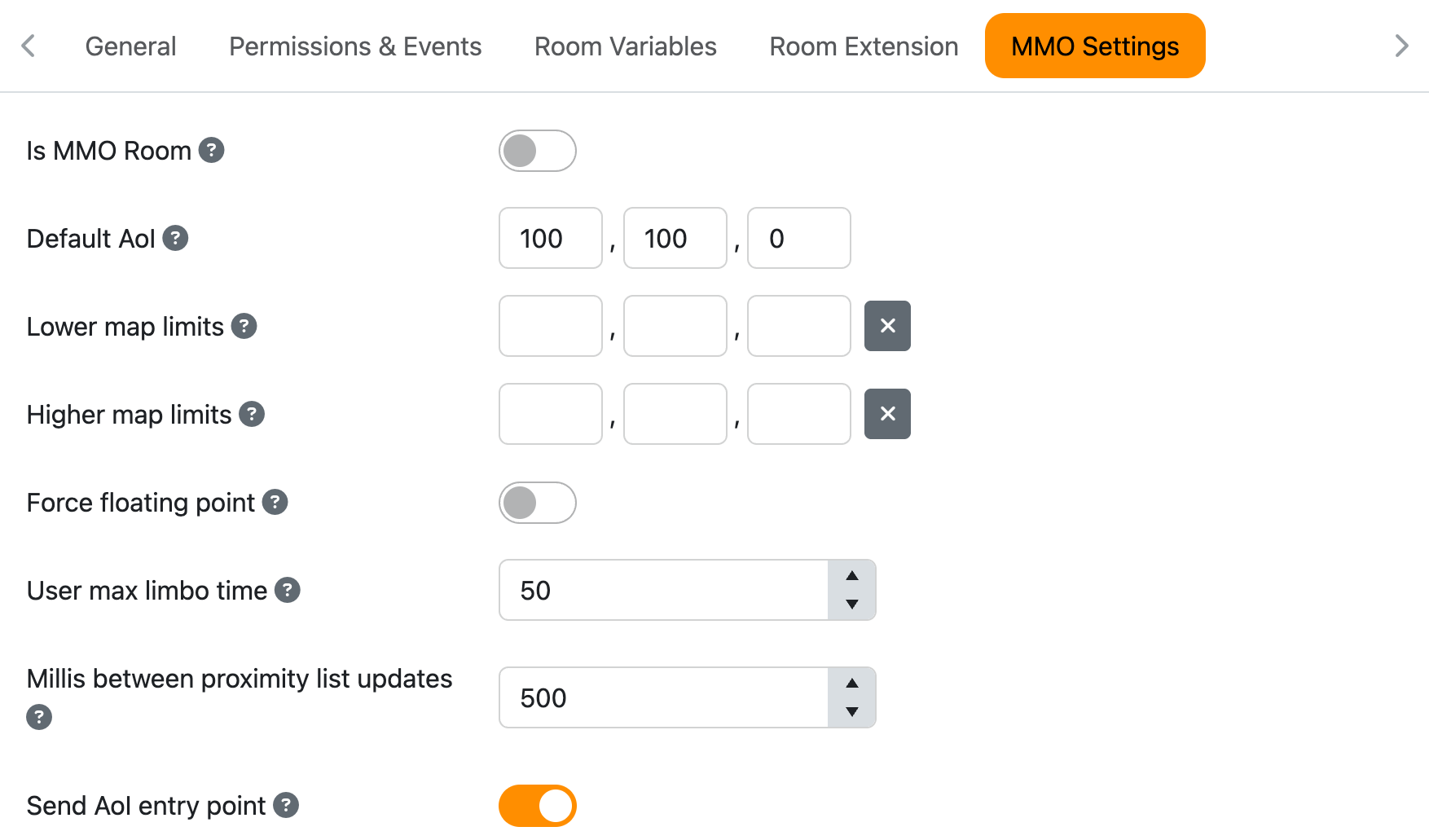Clear the Lower map limits values
The width and height of the screenshot is (1429, 840).
(x=887, y=326)
